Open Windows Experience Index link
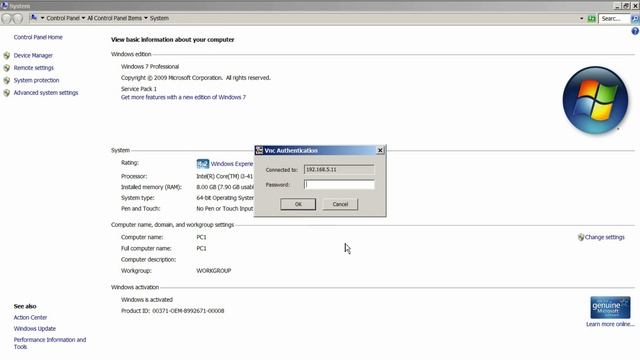 point(232,164)
